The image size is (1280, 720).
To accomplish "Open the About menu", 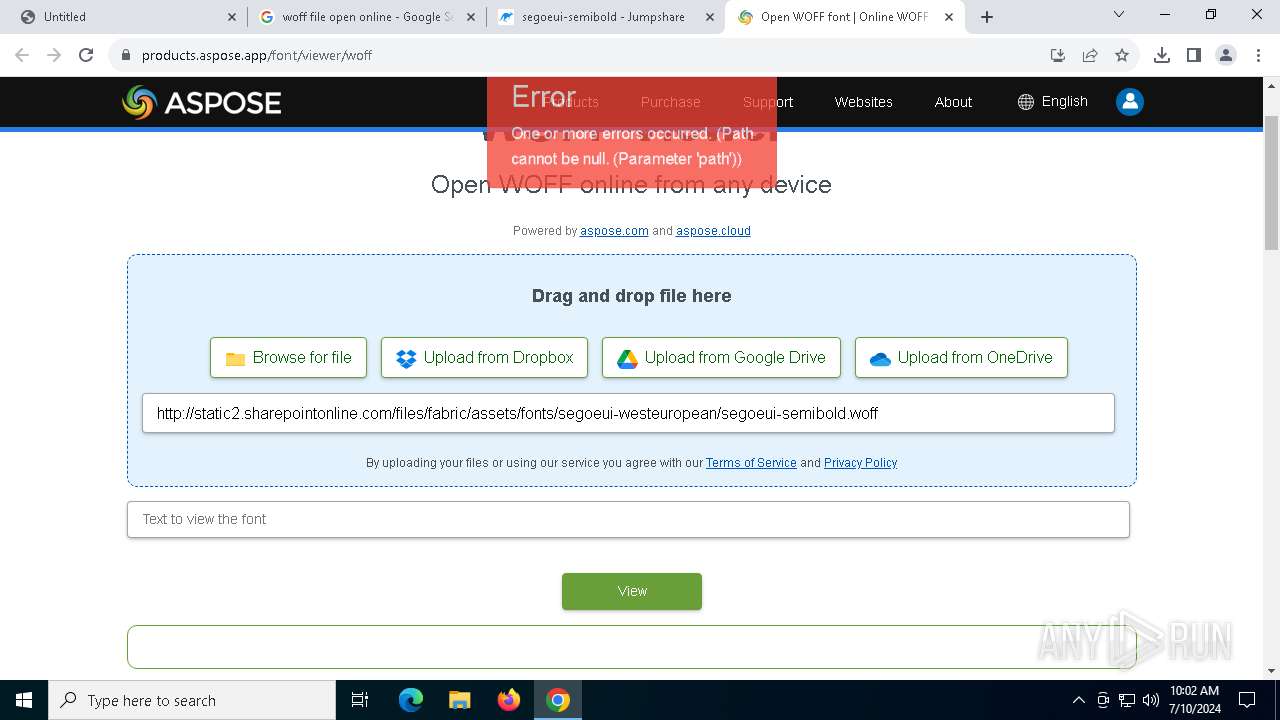I will [x=953, y=102].
